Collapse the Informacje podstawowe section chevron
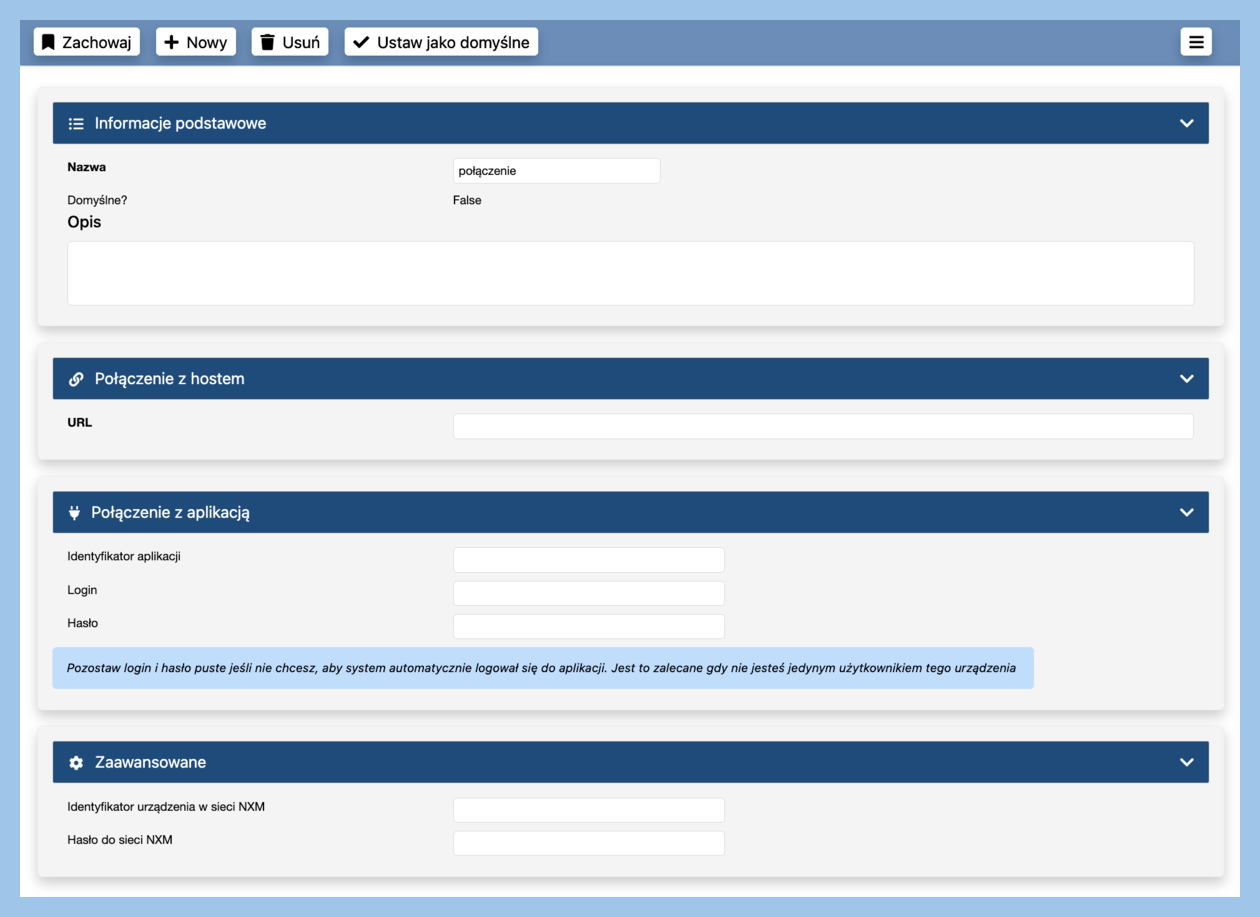Image resolution: width=1260 pixels, height=917 pixels. pos(1186,123)
